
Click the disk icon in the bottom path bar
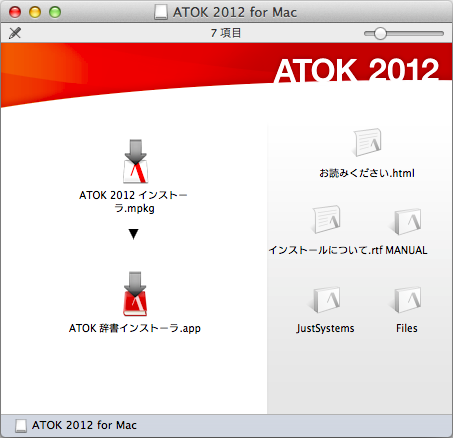pyautogui.click(x=21, y=425)
